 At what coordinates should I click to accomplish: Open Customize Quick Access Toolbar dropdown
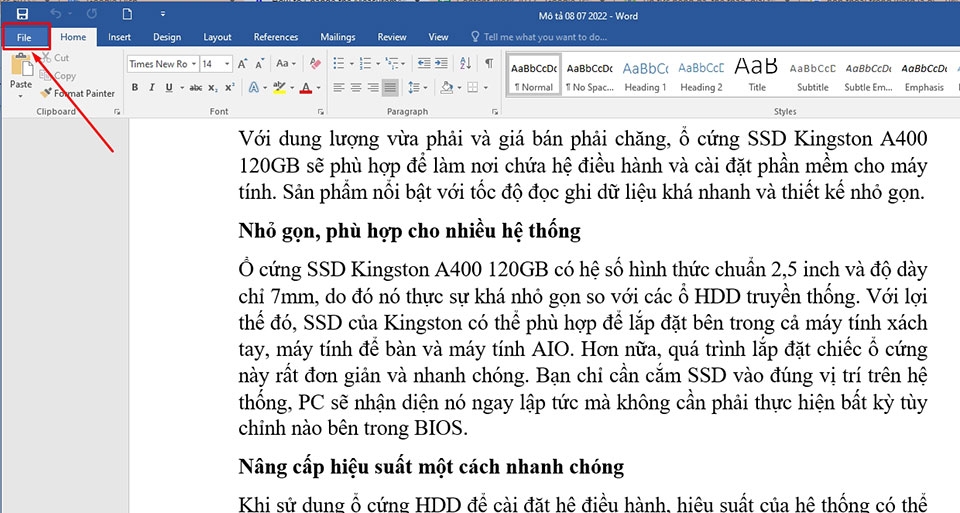point(163,13)
